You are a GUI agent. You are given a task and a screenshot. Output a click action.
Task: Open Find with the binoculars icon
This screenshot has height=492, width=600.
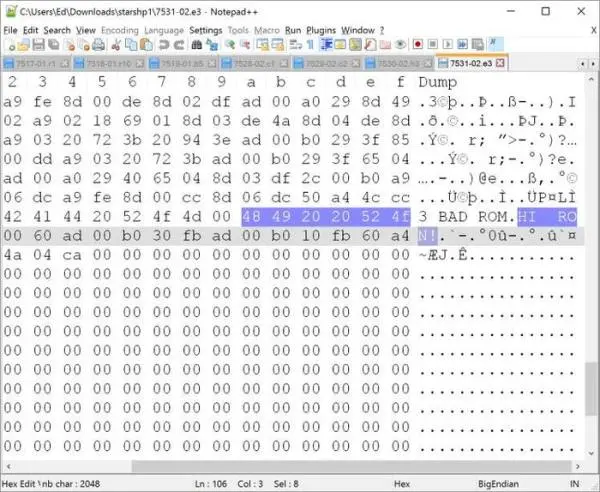tap(197, 45)
